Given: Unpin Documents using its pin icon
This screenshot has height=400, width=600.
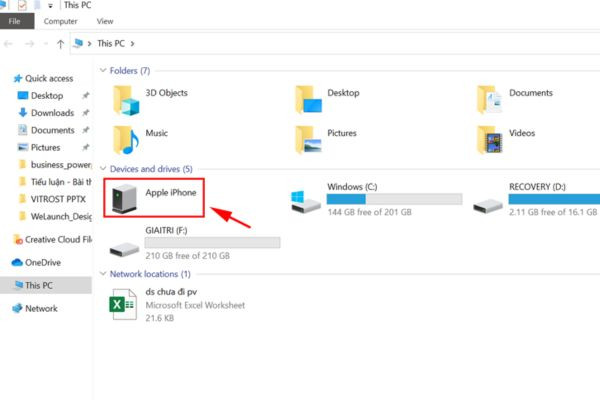Looking at the screenshot, I should [x=86, y=130].
